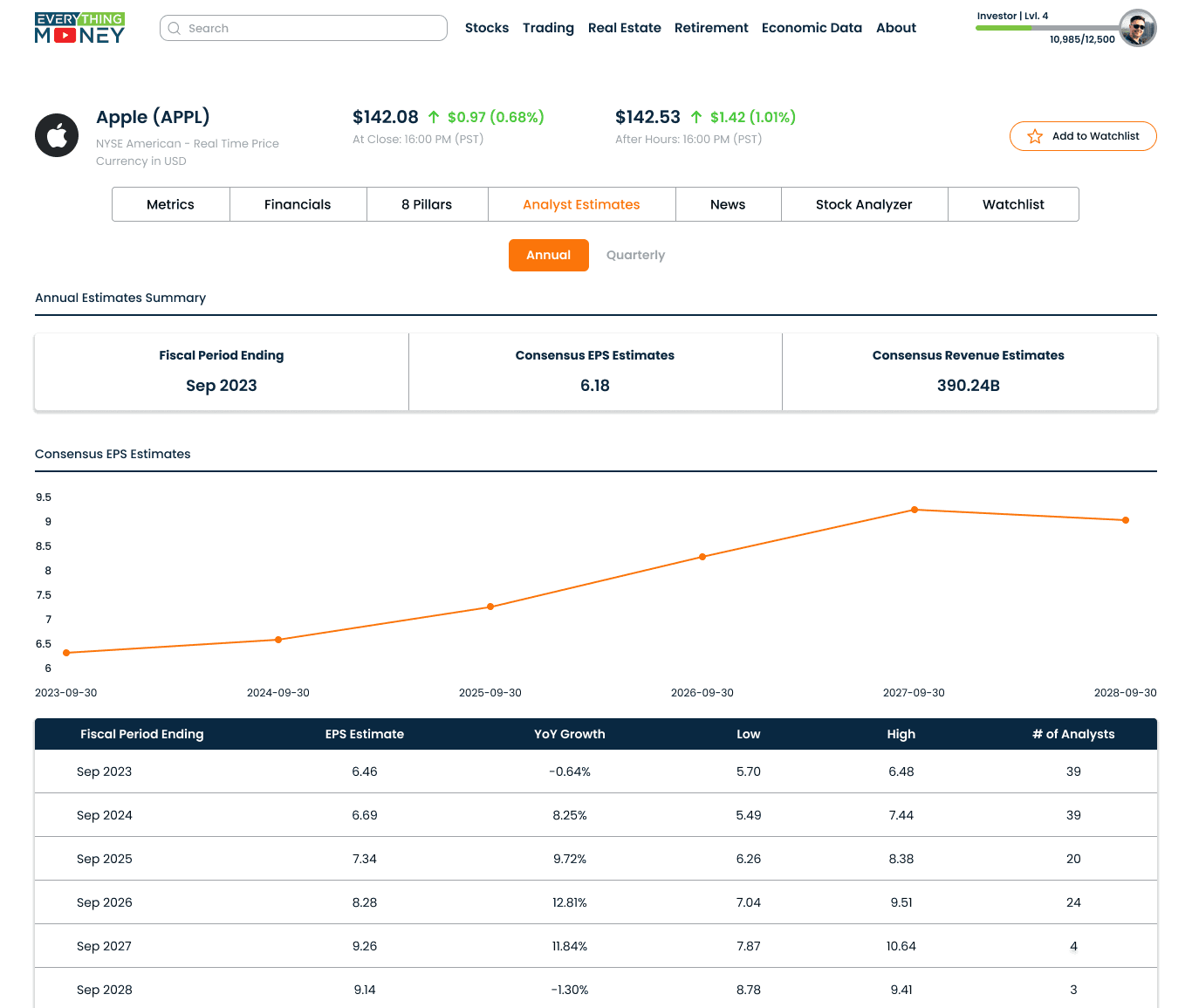Click the 2025-09-30 chart data point
The image size is (1192, 1008).
[x=490, y=607]
